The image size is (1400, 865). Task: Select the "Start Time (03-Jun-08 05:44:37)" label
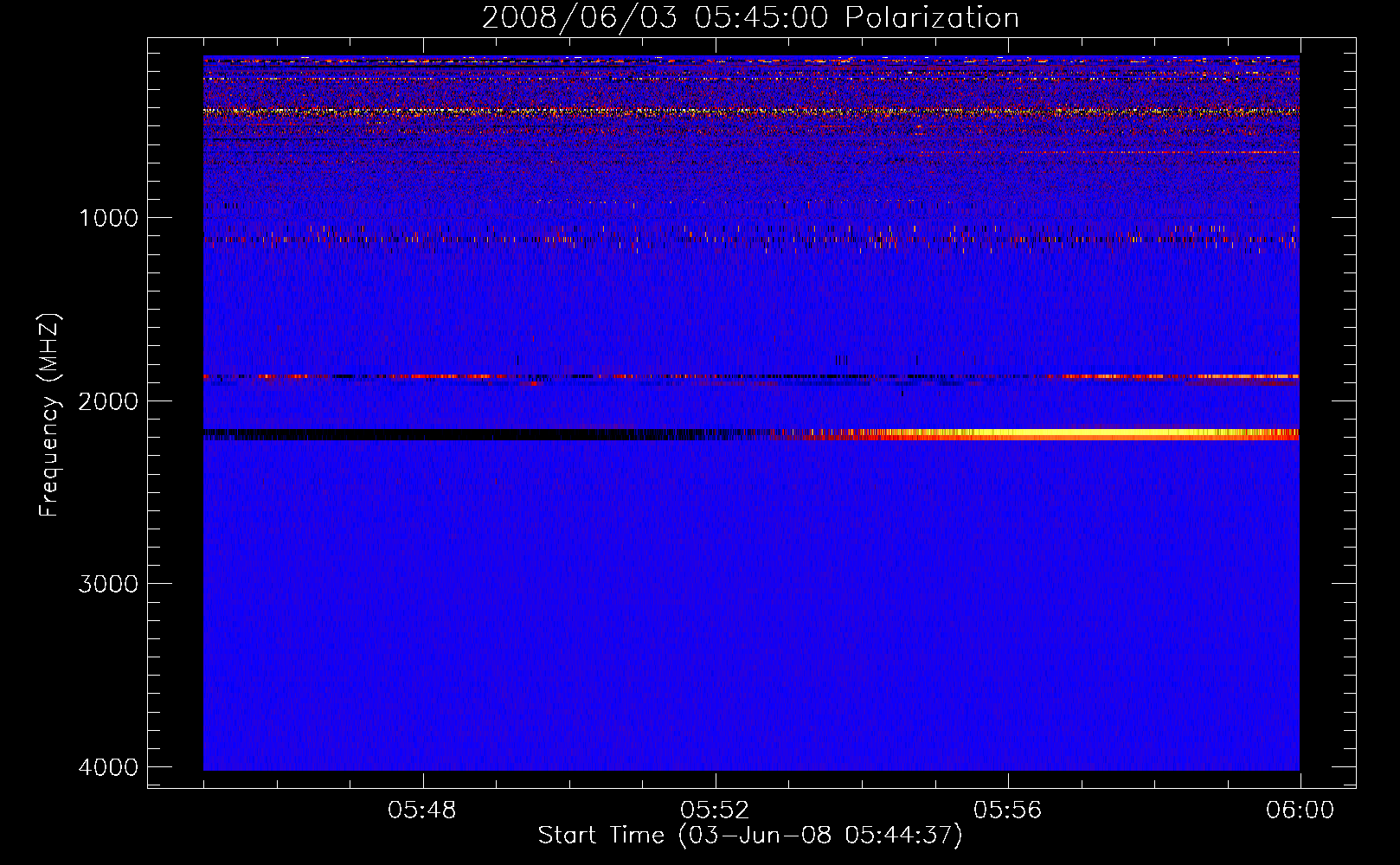pyautogui.click(x=750, y=836)
